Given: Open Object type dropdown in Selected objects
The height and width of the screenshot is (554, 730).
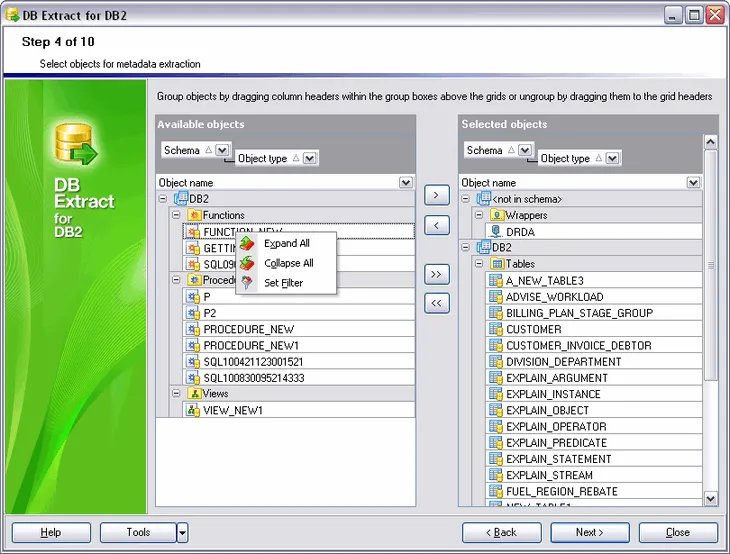Looking at the screenshot, I should coord(612,158).
